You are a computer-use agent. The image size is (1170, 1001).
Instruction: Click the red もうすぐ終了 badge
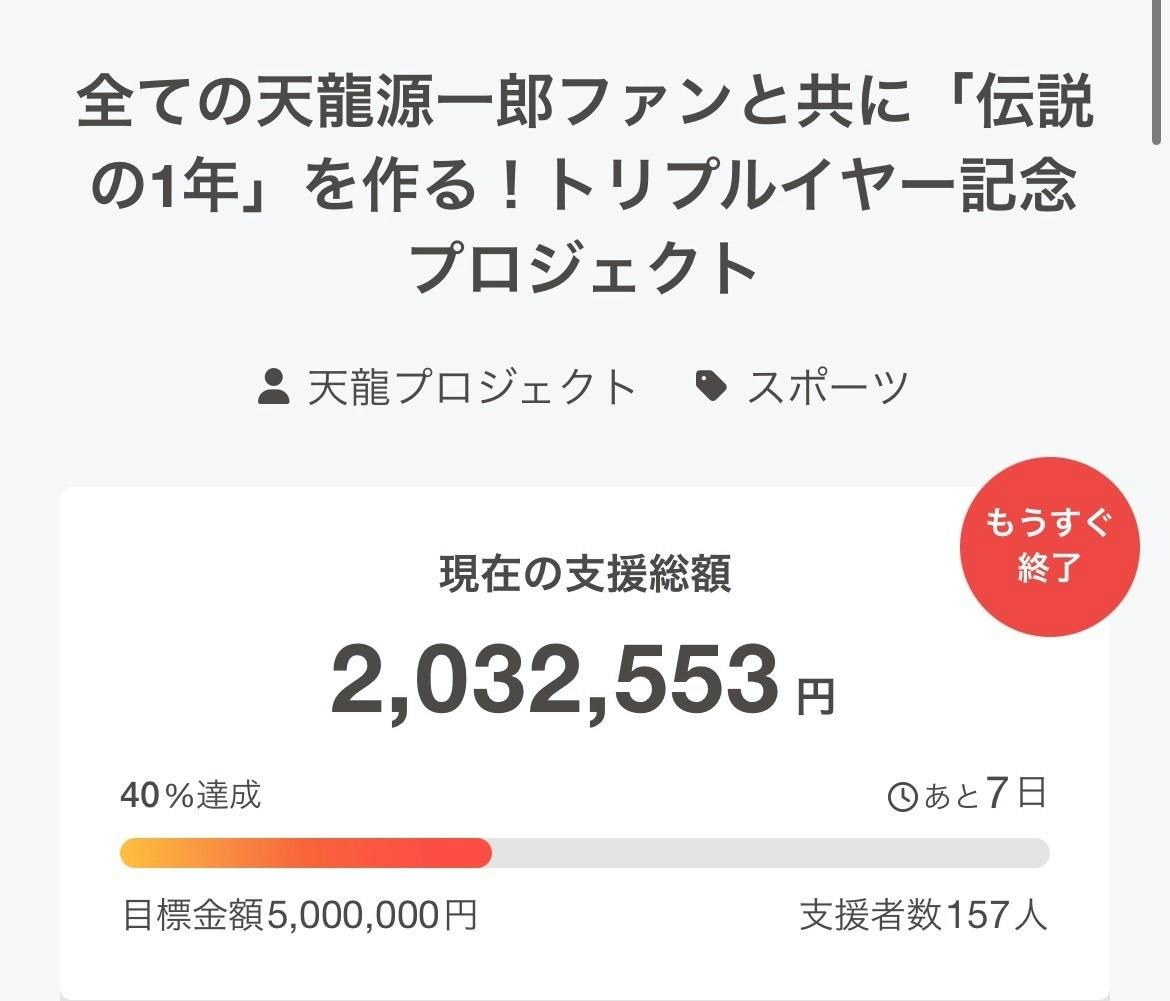pos(1048,547)
